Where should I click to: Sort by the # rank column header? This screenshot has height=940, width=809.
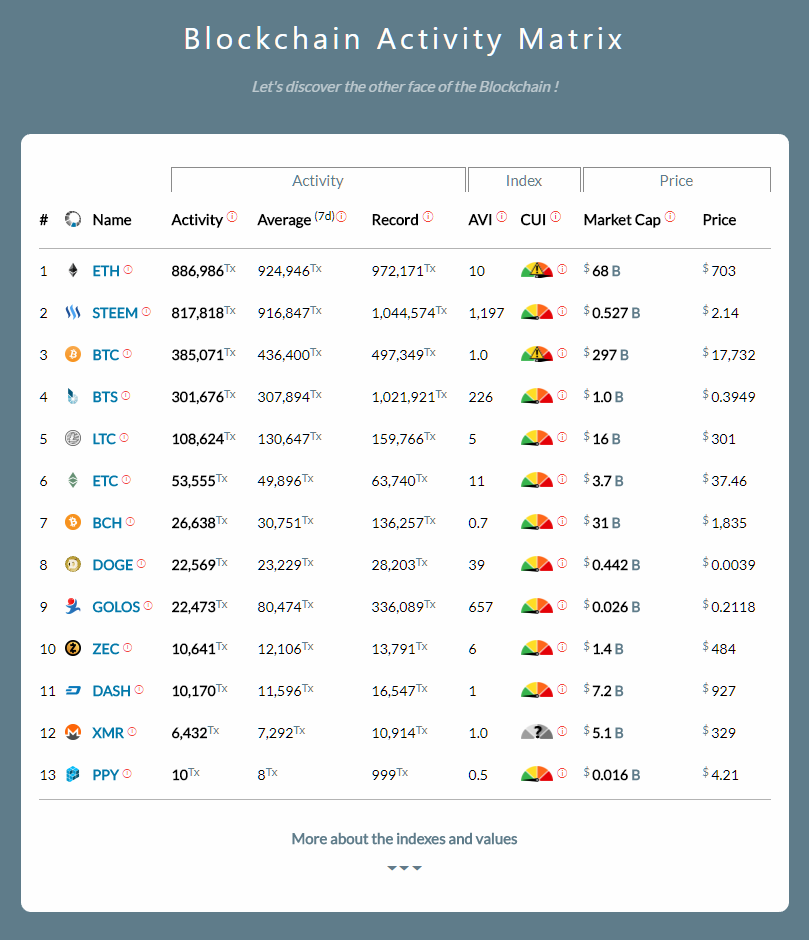[44, 220]
